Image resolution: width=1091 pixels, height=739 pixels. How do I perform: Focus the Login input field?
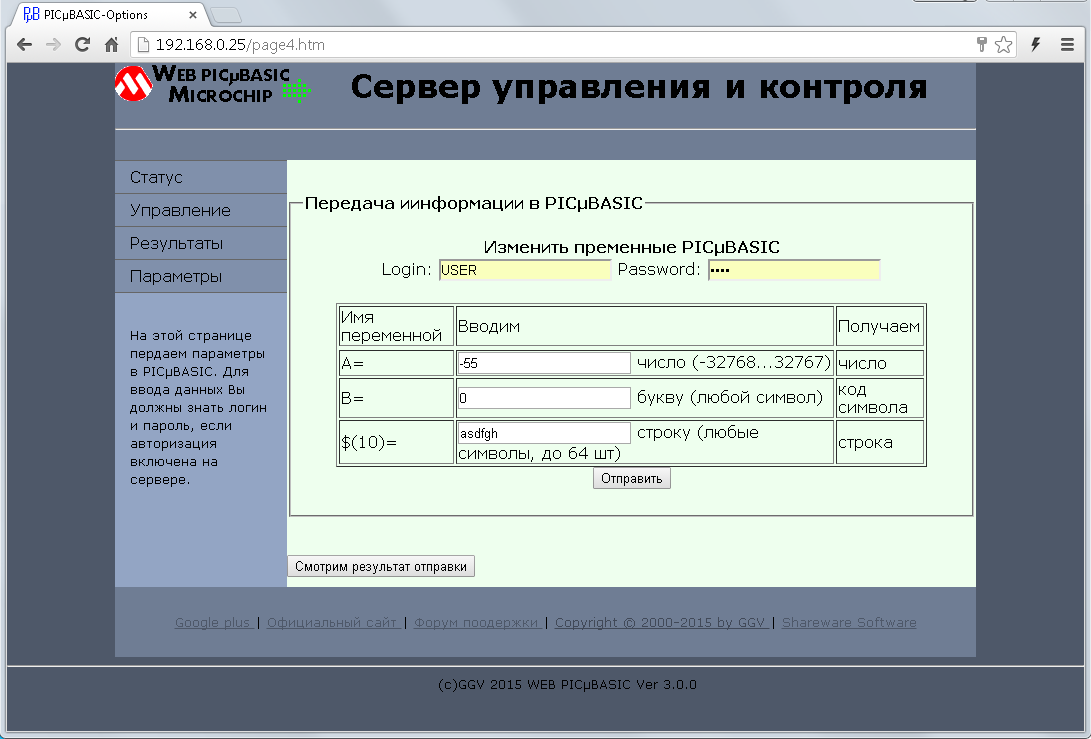[x=525, y=270]
